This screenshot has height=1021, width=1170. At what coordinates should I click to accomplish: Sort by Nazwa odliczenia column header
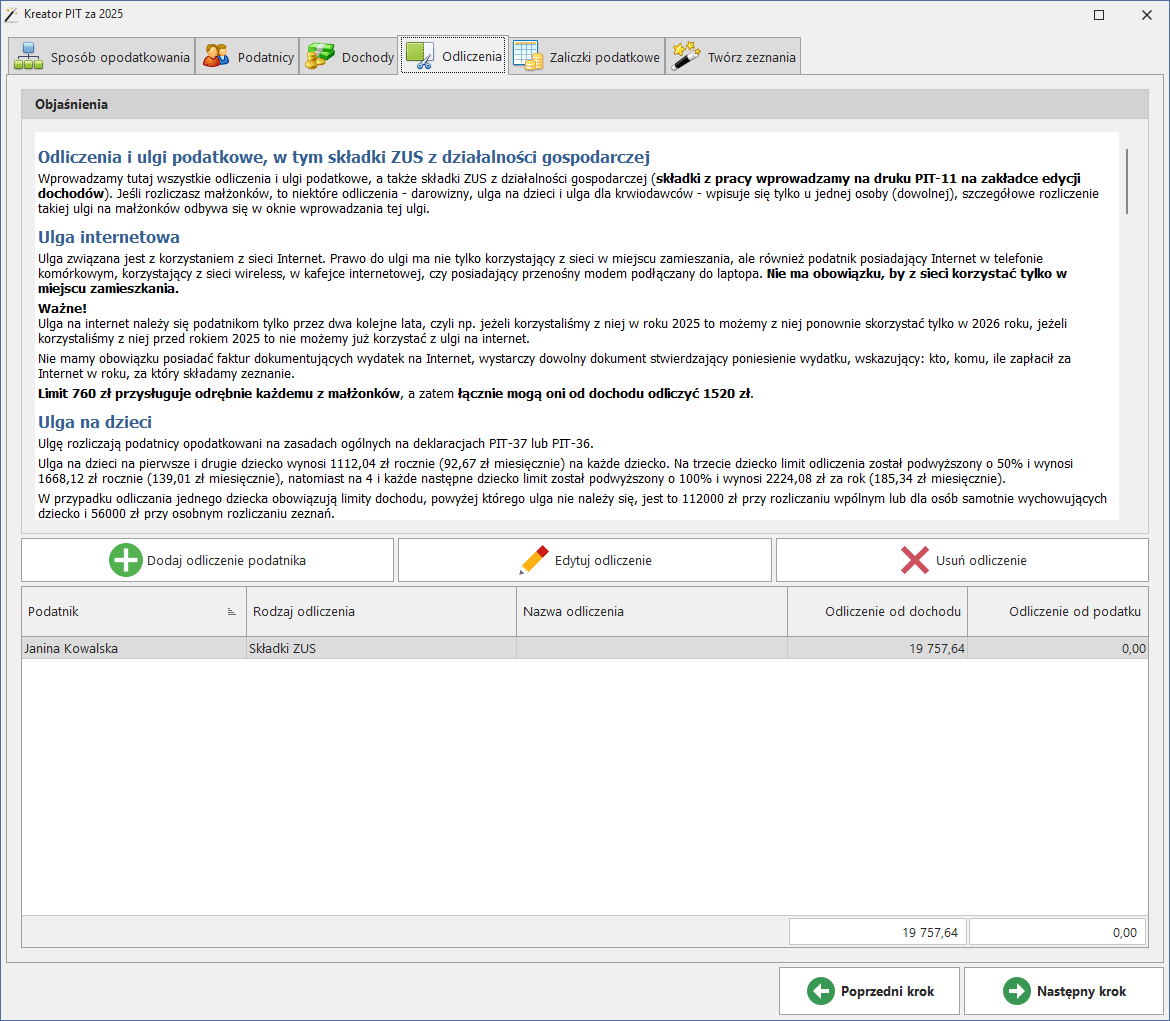pos(651,611)
